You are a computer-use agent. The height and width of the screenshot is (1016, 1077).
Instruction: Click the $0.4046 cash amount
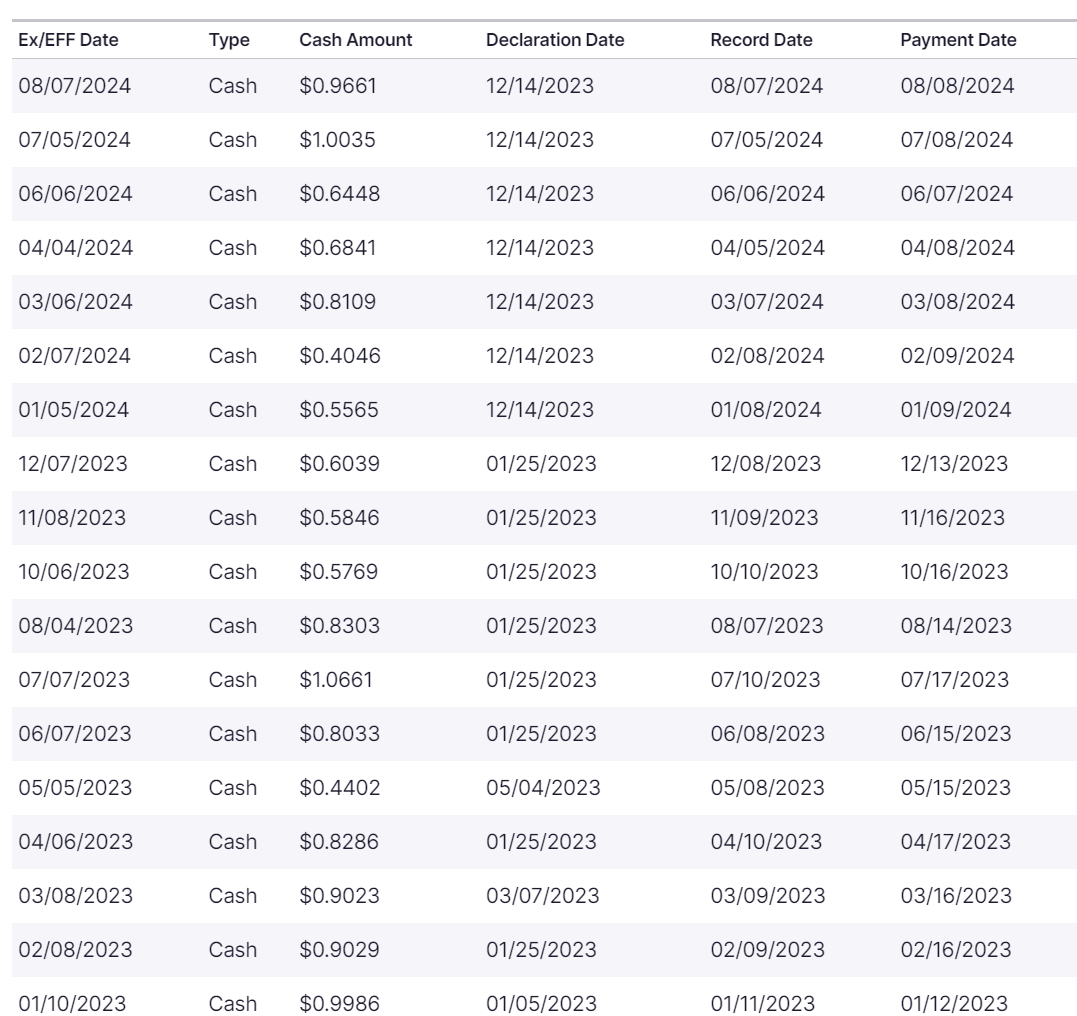coord(339,356)
